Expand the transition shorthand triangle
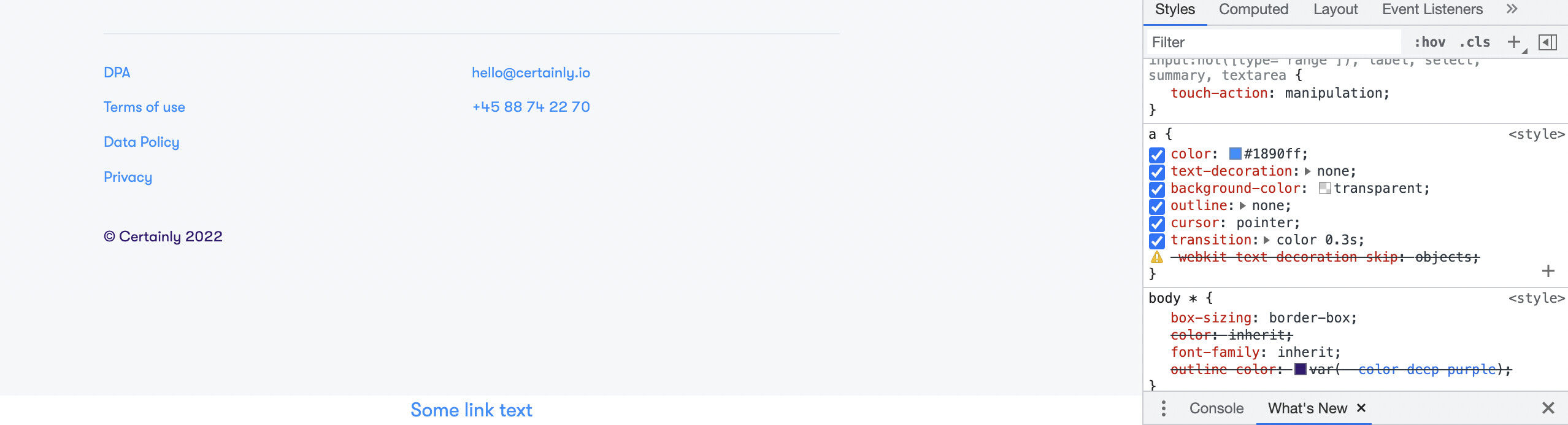Viewport: 1568px width, 425px height. coord(1267,240)
